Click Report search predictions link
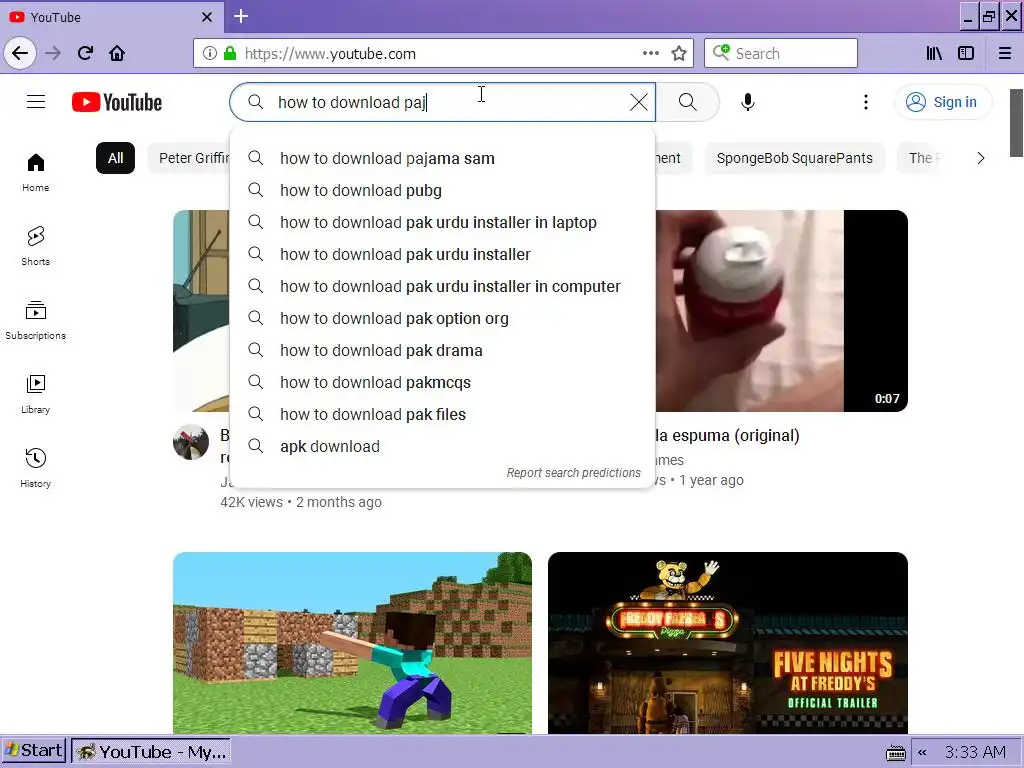This screenshot has width=1024, height=768. click(x=573, y=473)
